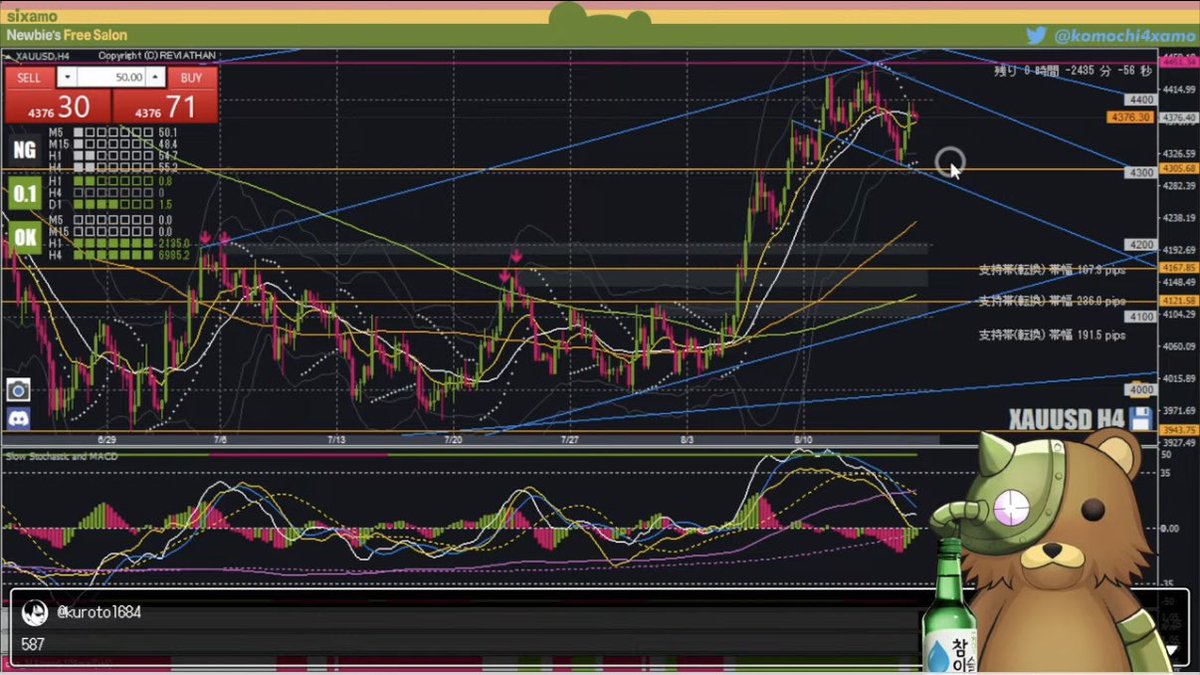
Task: Click the green OK status badge
Action: pyautogui.click(x=24, y=238)
